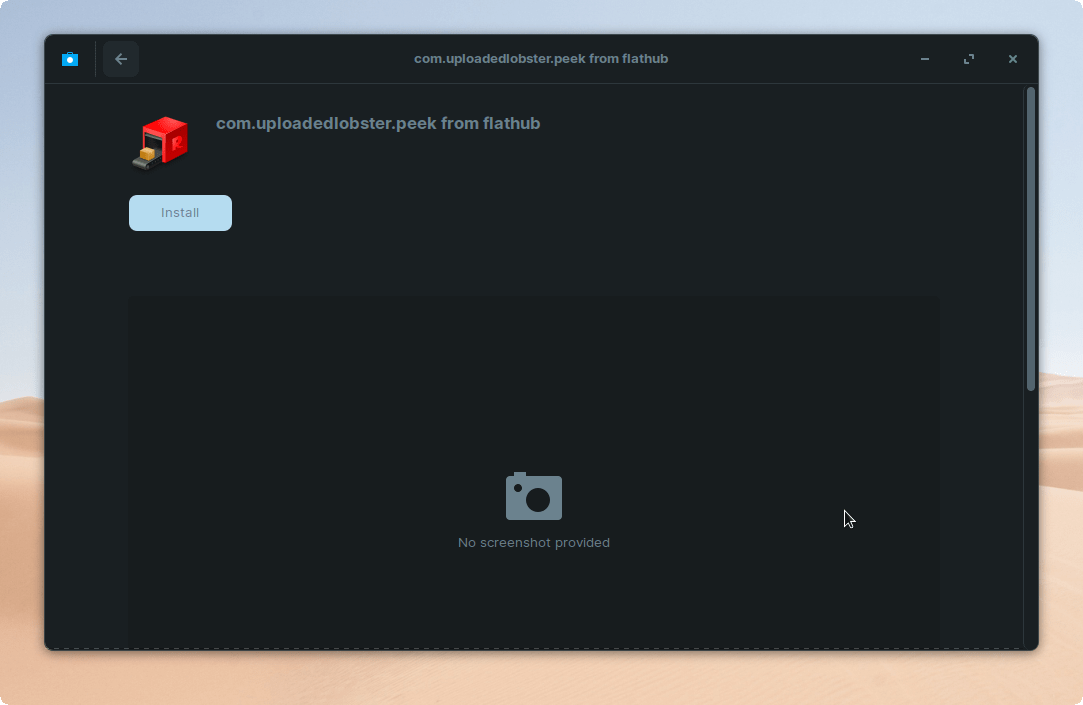Screen dimensions: 1083x705
Task: Install com.uploadedlobster.peek package
Action: 180,213
